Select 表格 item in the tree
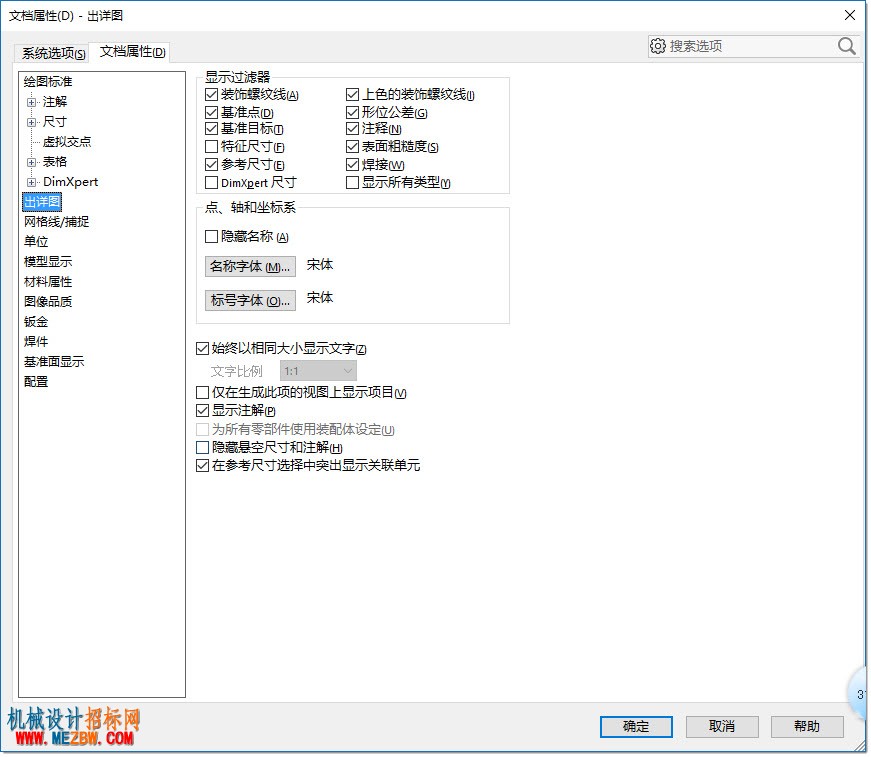871x757 pixels. click(x=55, y=162)
